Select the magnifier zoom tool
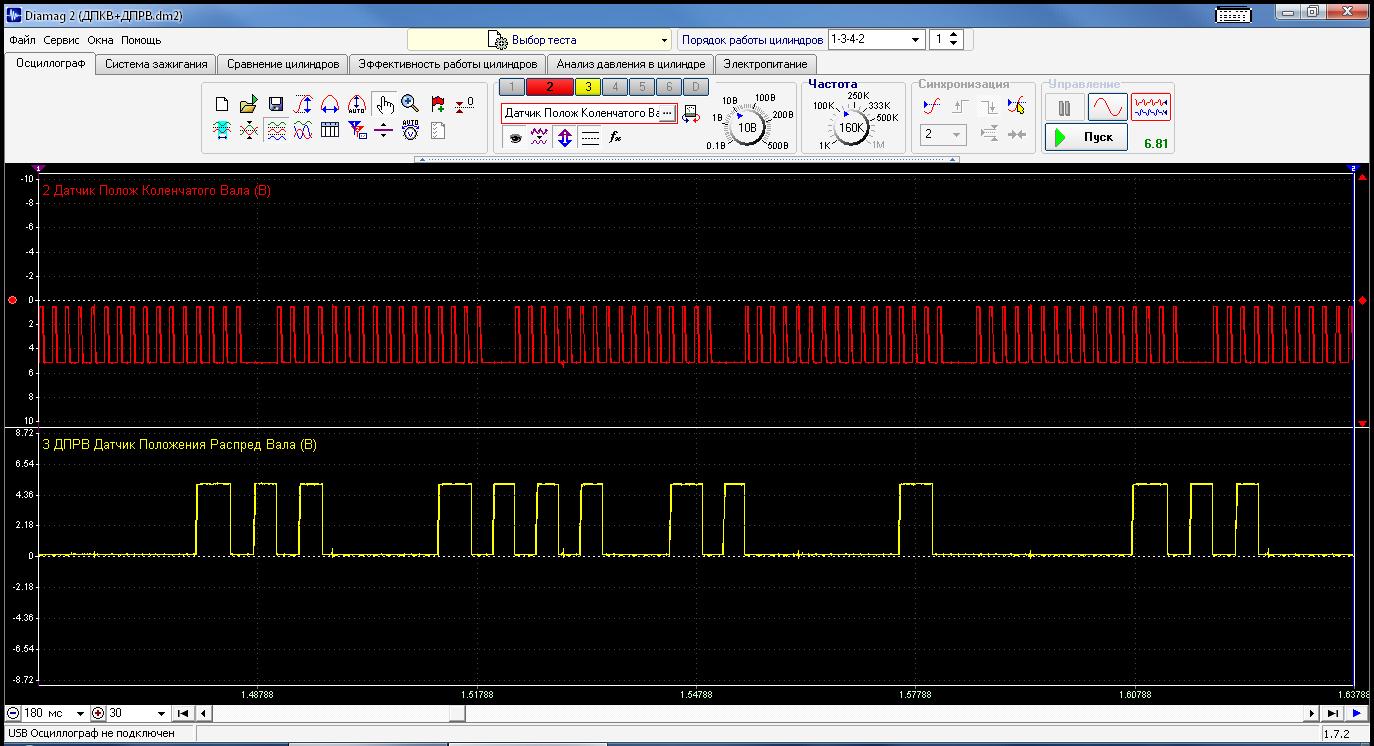1374x746 pixels. tap(410, 103)
